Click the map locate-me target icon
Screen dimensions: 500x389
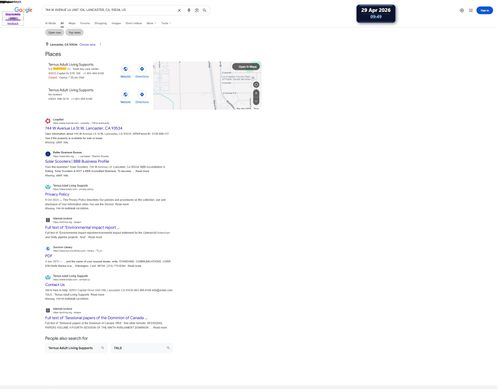(x=256, y=85)
